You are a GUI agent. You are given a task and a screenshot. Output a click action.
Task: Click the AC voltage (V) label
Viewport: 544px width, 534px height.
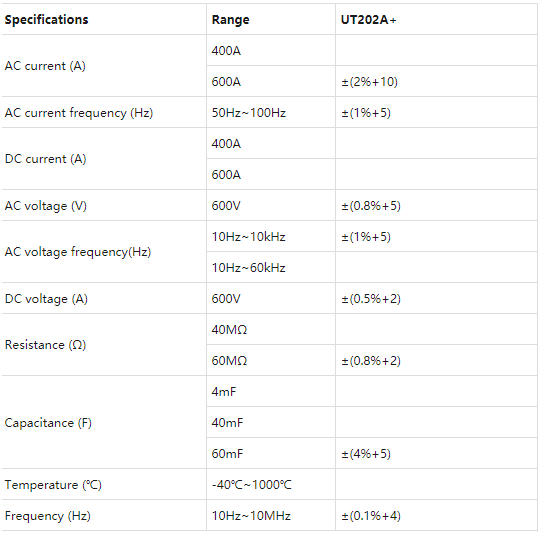click(45, 206)
